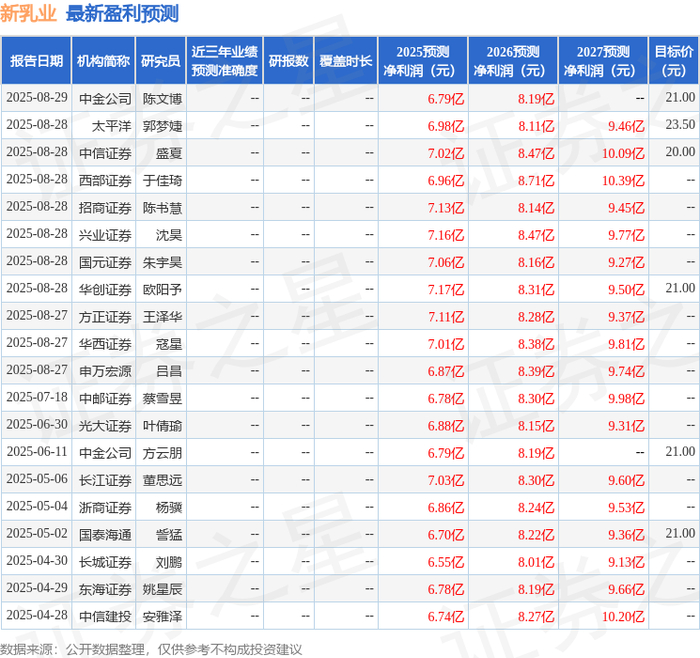This screenshot has width=700, height=658.
Task: Select the 国元证券 cell
Action: click(x=105, y=262)
